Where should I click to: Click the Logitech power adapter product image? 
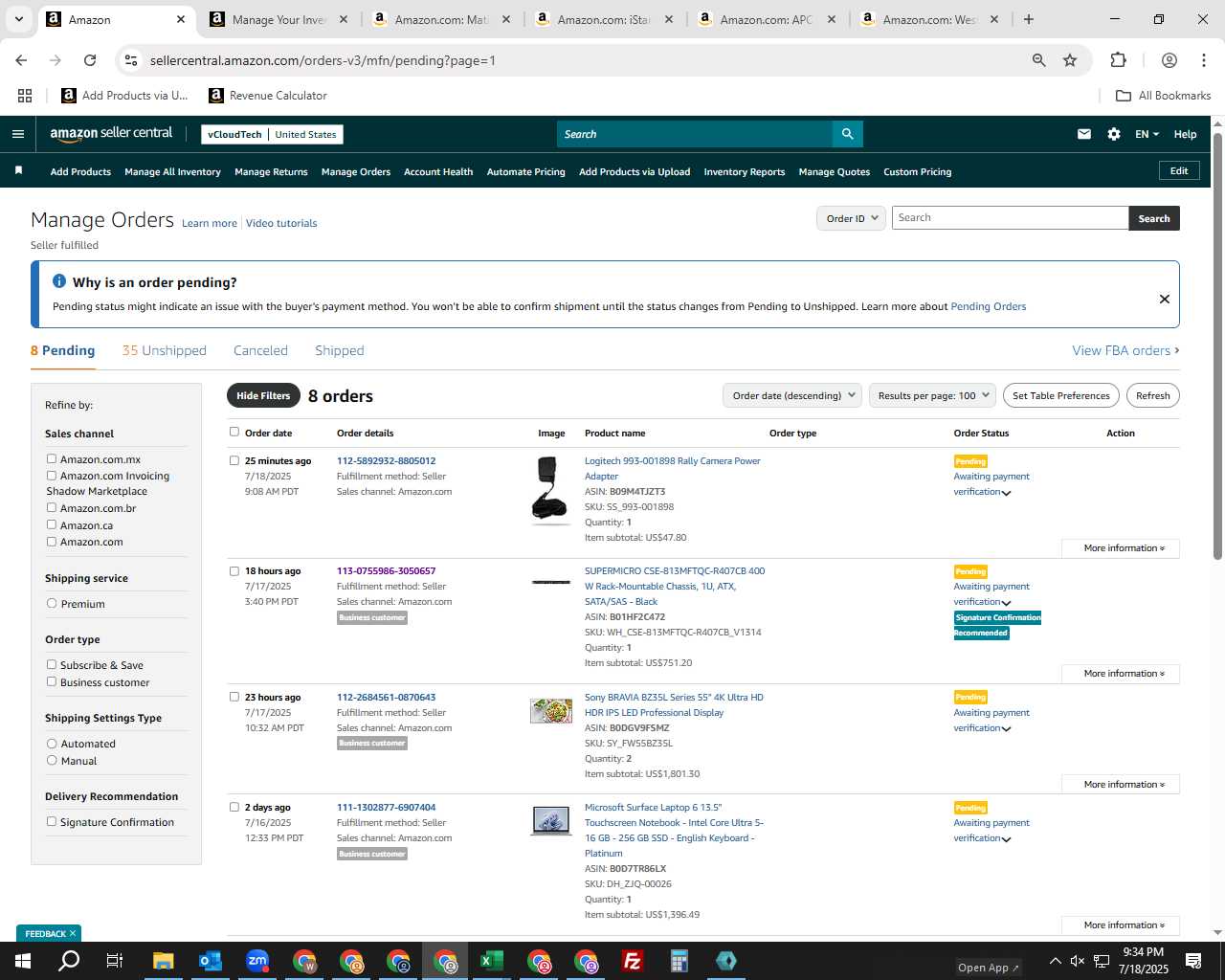(549, 489)
